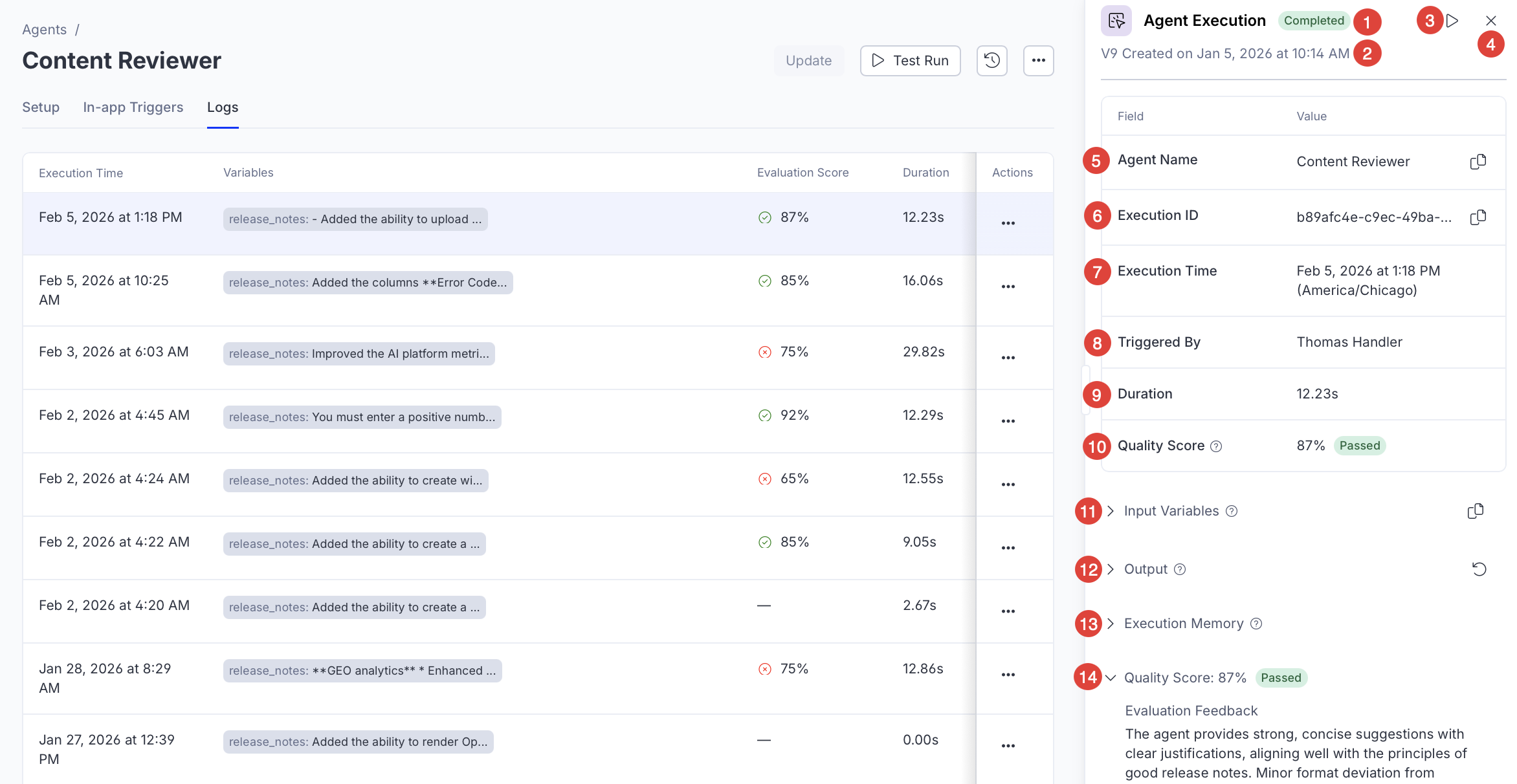Click the Test Run button
This screenshot has height=784, width=1517.
pos(909,61)
